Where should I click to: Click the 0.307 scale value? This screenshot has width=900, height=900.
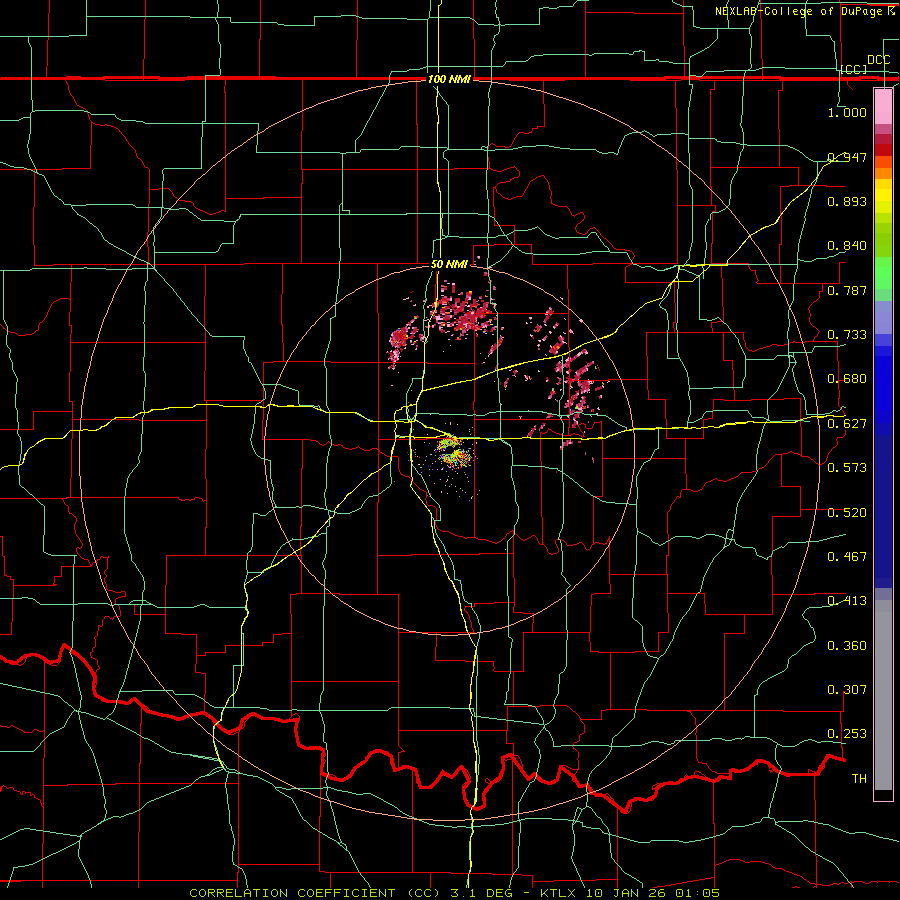pyautogui.click(x=847, y=689)
